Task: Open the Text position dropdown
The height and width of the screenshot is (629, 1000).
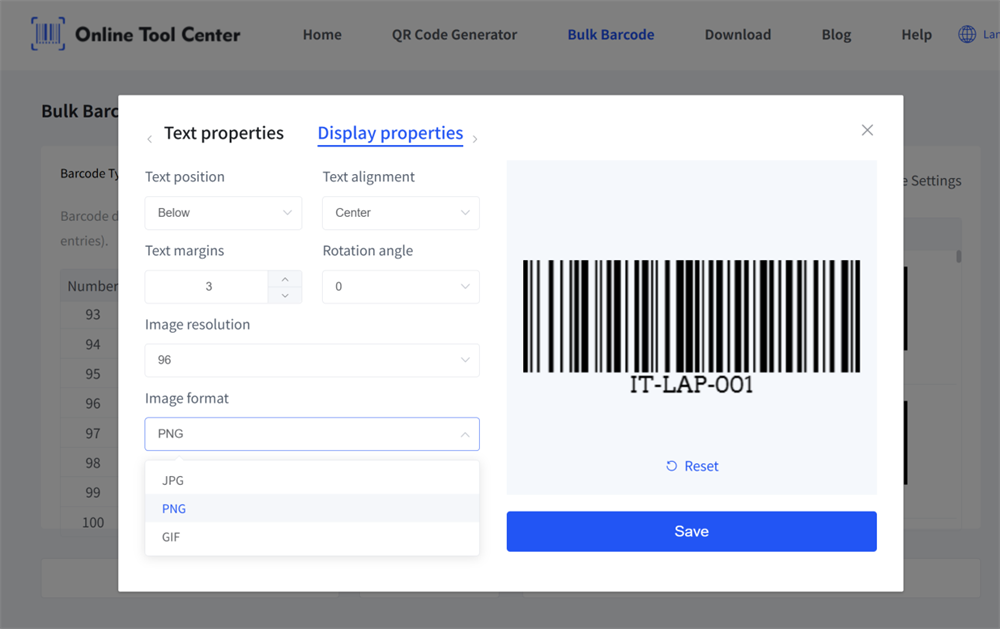Action: click(x=223, y=213)
